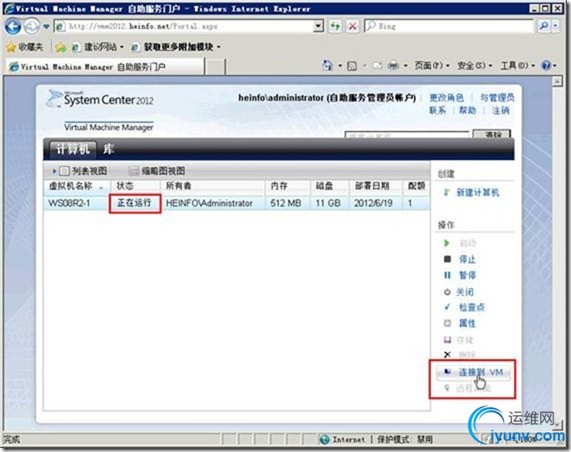Image resolution: width=571 pixels, height=452 pixels.
Task: Click the save-state disk icon
Action: click(448, 339)
